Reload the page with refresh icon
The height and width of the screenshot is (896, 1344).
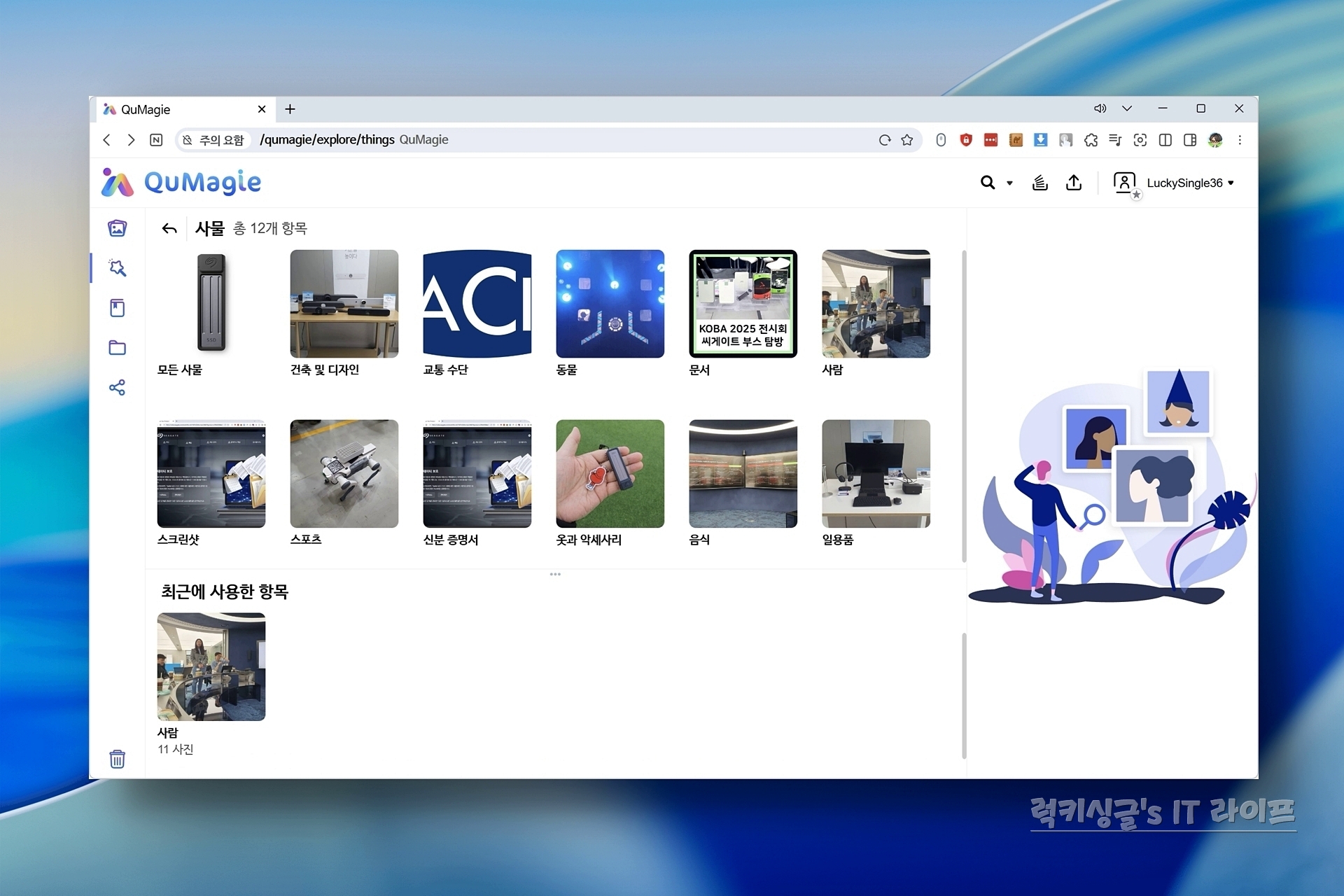pos(885,140)
